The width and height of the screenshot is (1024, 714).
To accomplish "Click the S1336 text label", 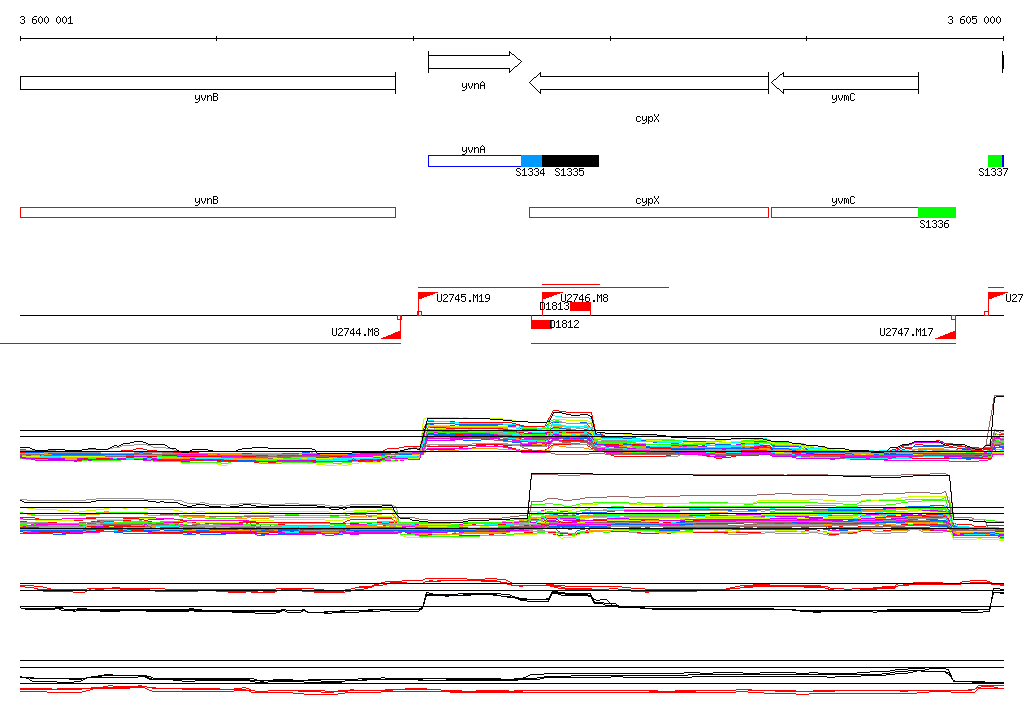I will (935, 225).
